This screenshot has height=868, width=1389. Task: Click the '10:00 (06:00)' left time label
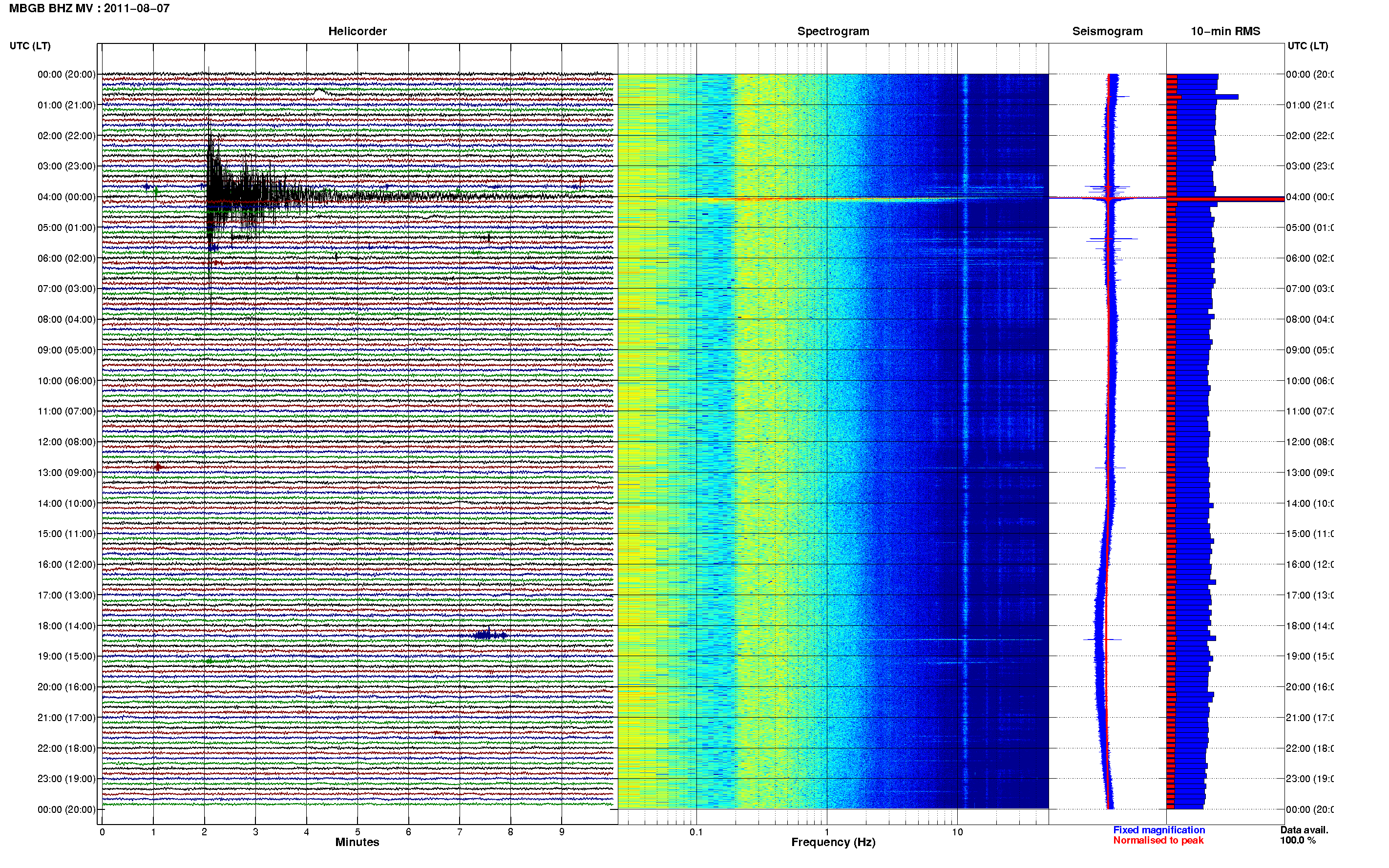[66, 381]
